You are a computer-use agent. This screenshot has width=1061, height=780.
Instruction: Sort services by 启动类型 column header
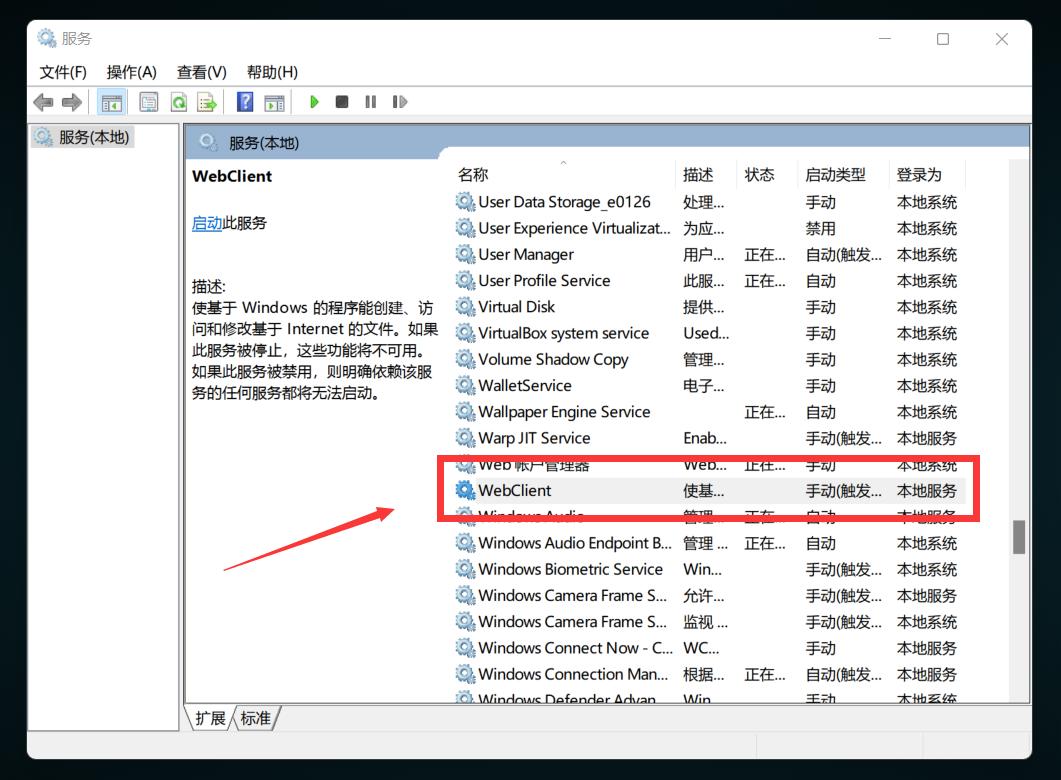tap(835, 174)
